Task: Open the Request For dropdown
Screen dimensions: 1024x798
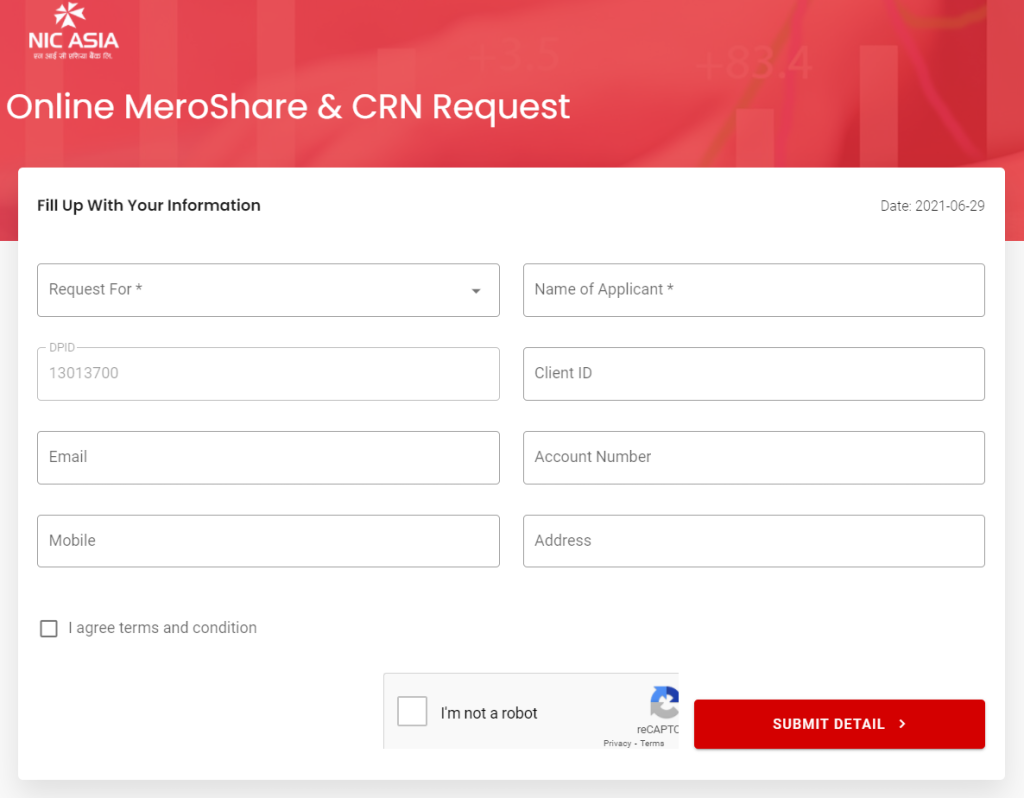Action: coord(268,290)
